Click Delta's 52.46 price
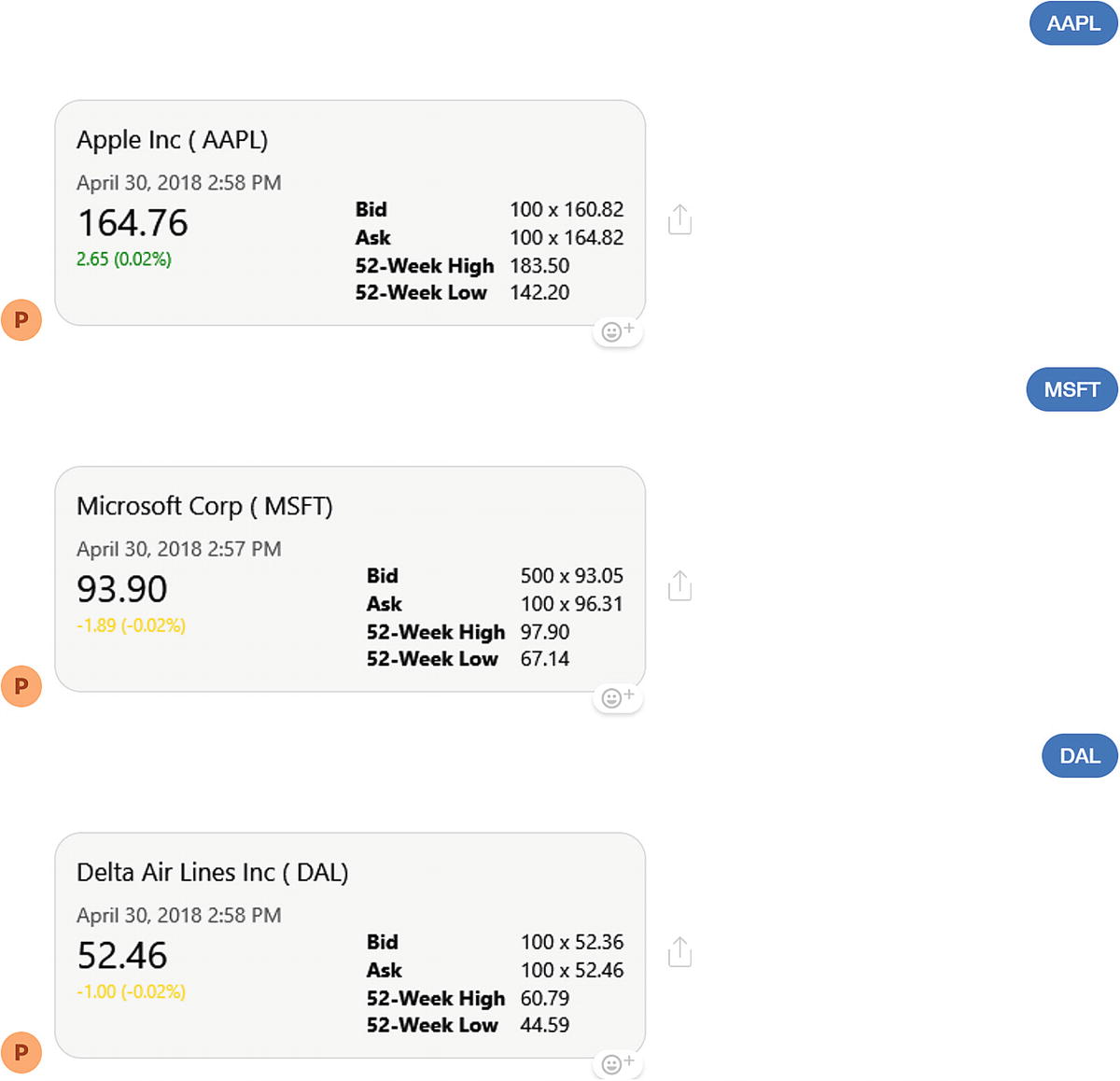Viewport: 1120px width, 1081px height. 122,955
